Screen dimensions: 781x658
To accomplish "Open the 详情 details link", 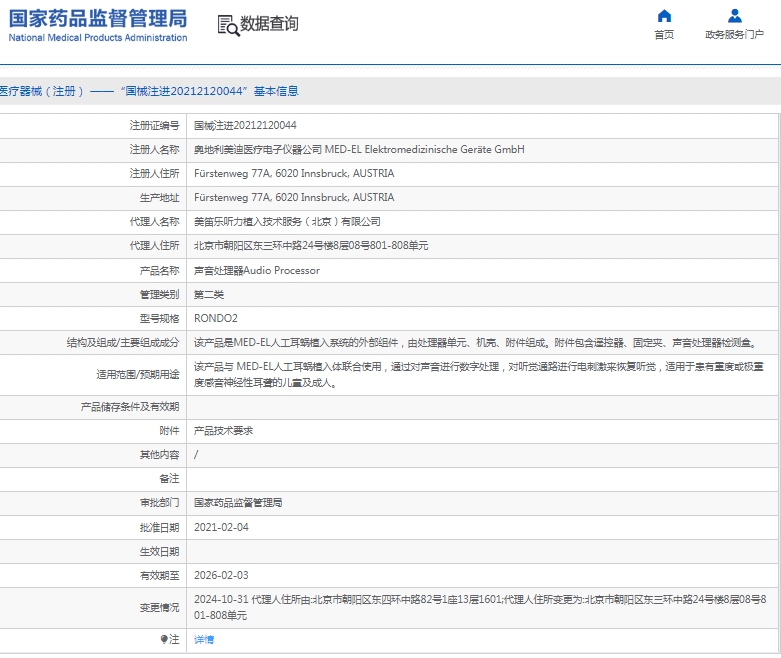I will coord(204,640).
